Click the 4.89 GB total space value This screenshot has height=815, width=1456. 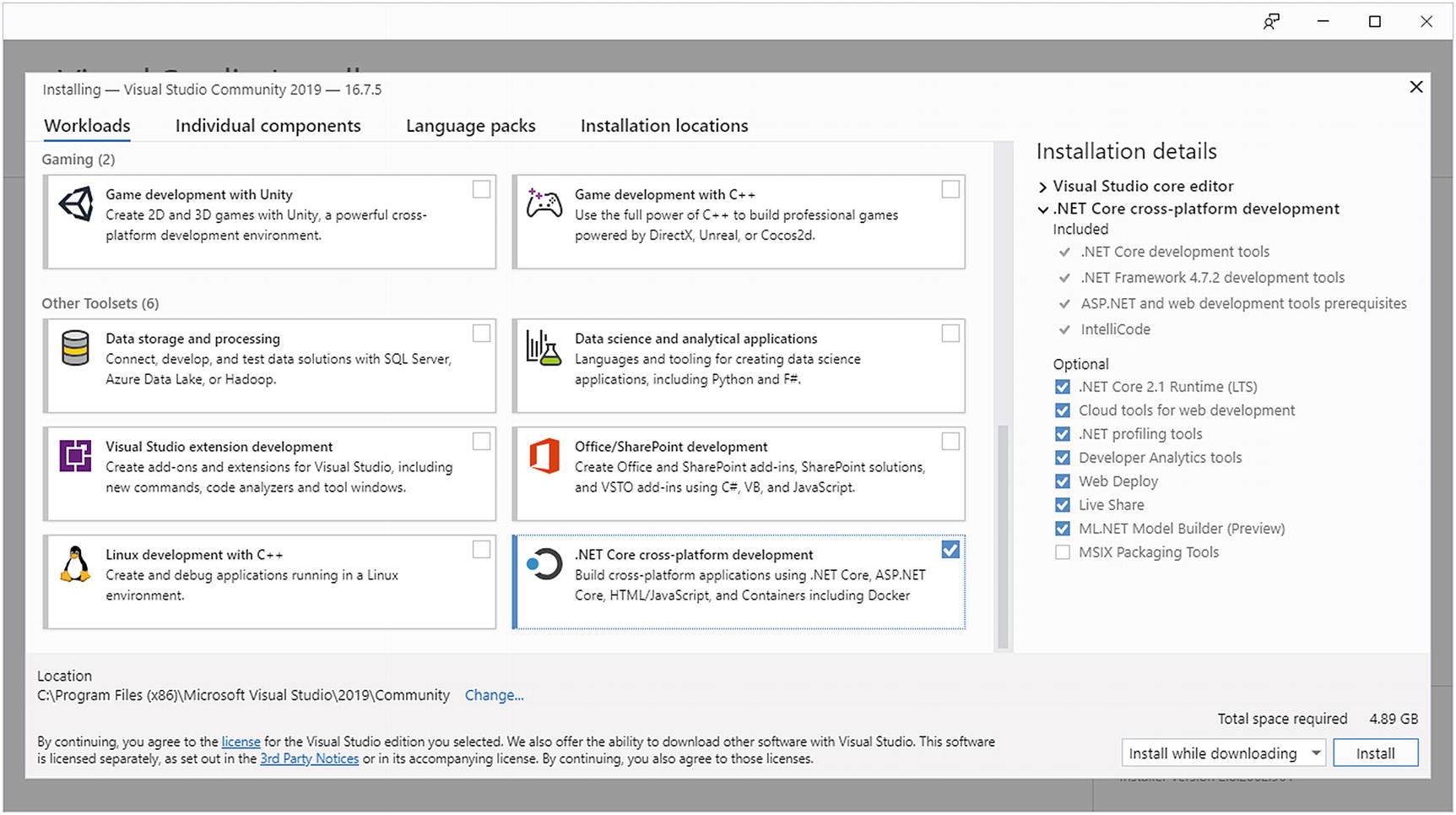1394,719
